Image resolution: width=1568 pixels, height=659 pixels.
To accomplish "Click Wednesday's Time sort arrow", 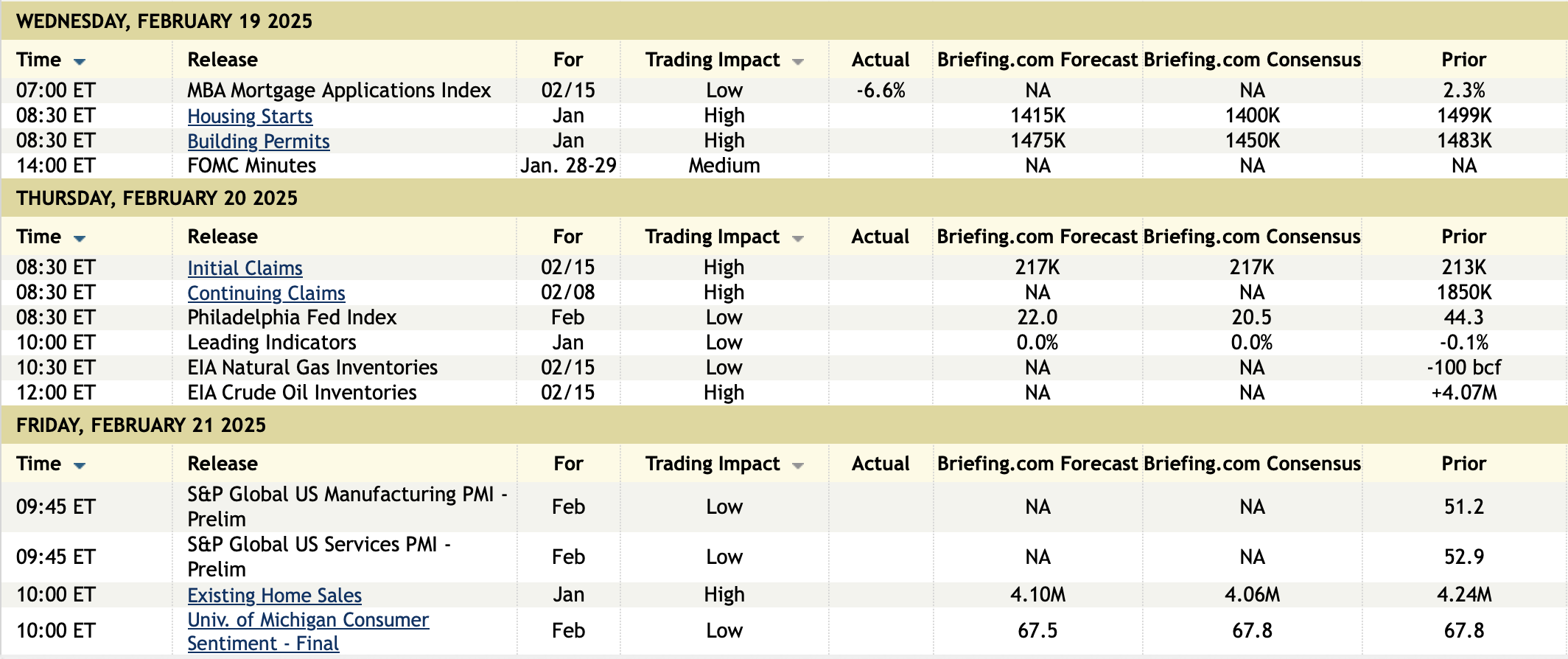I will [80, 61].
